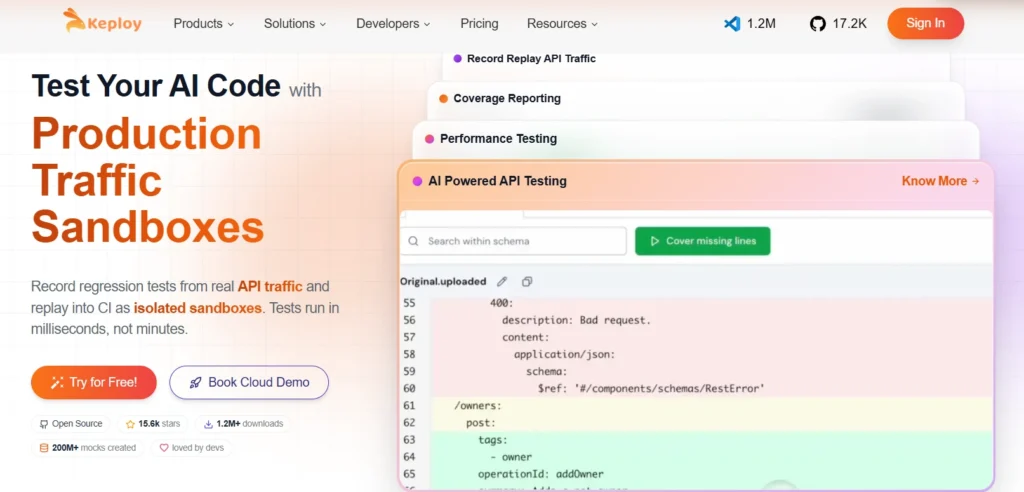
Task: Select the Coverage Reporting card
Action: point(696,101)
